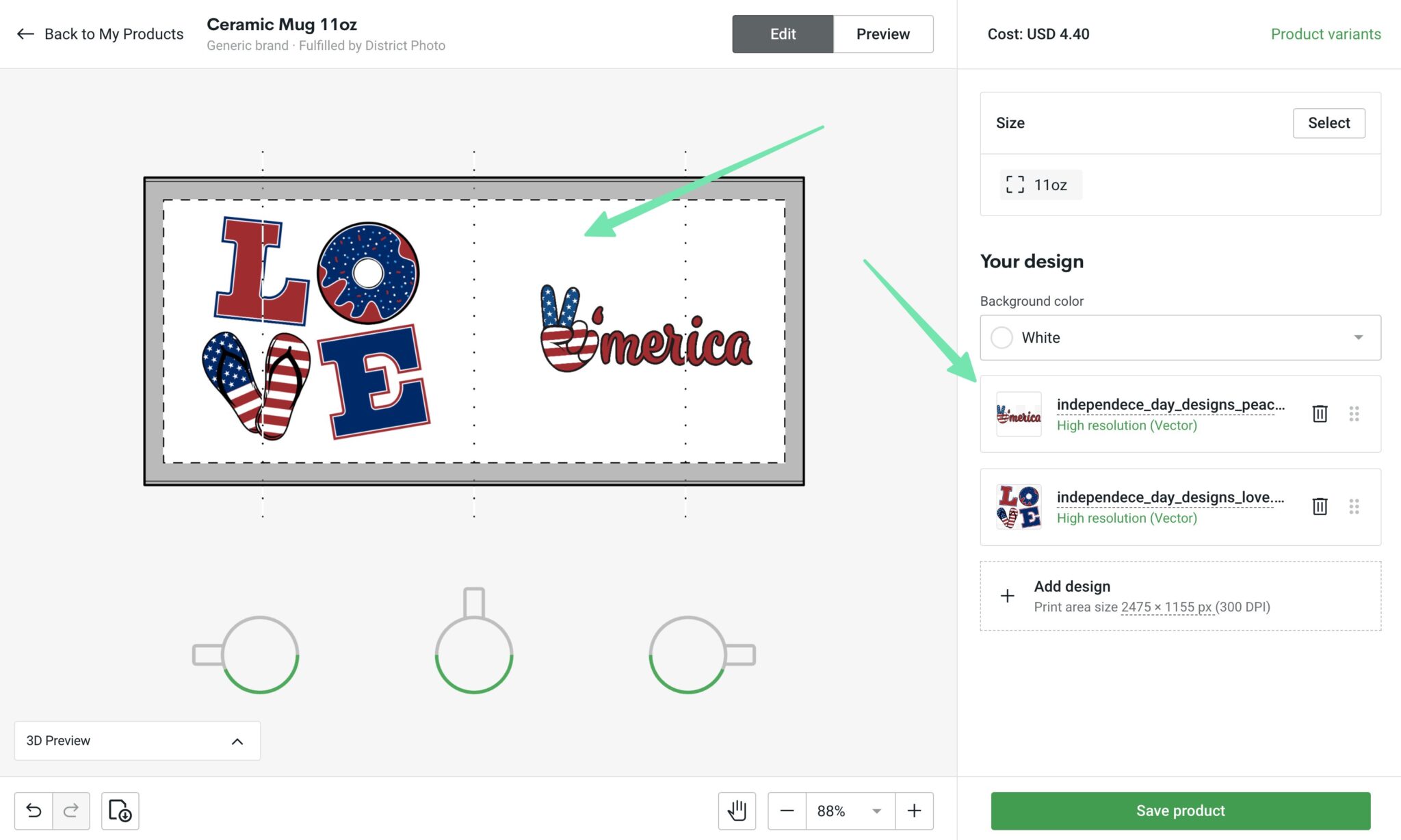Zoom in using the plus button
1401x840 pixels.
click(914, 811)
